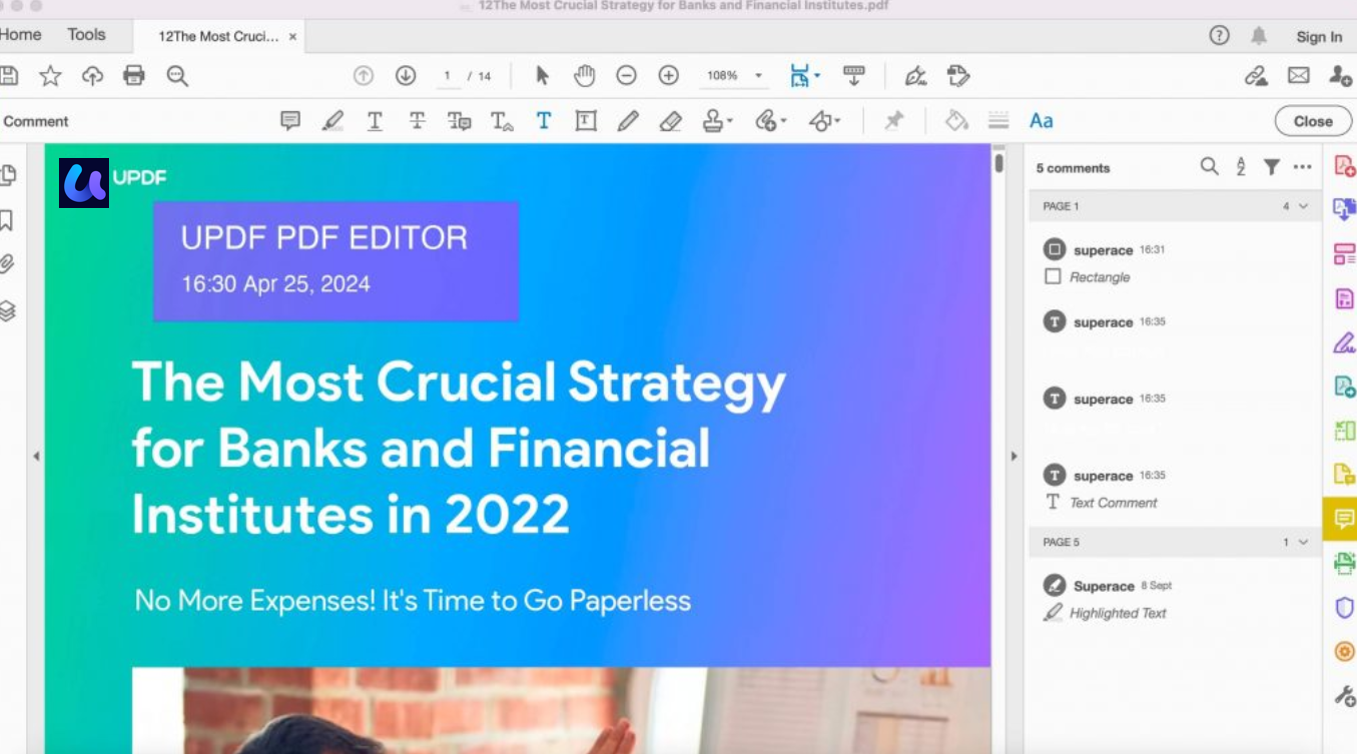The image size is (1357, 754).
Task: Filter the comments list
Action: coord(1271,167)
